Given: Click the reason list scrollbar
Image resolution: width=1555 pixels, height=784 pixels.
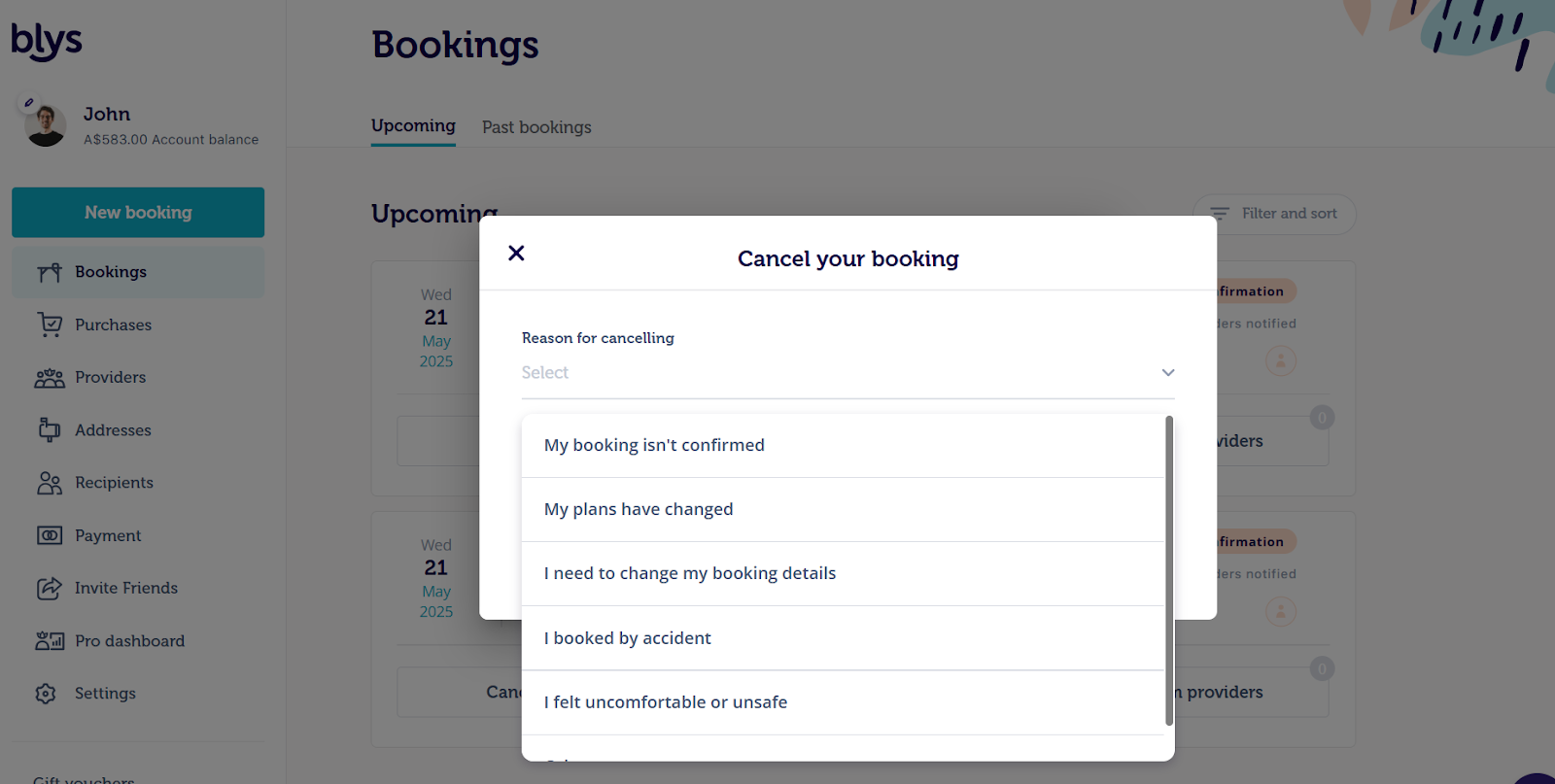Looking at the screenshot, I should tap(1169, 570).
